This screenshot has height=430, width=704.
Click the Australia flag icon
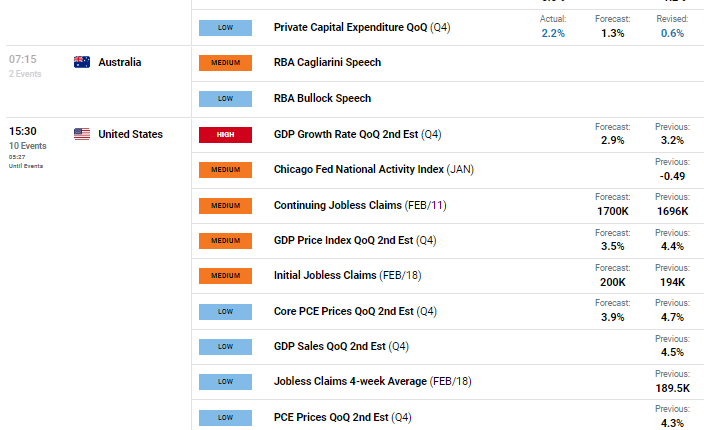82,62
